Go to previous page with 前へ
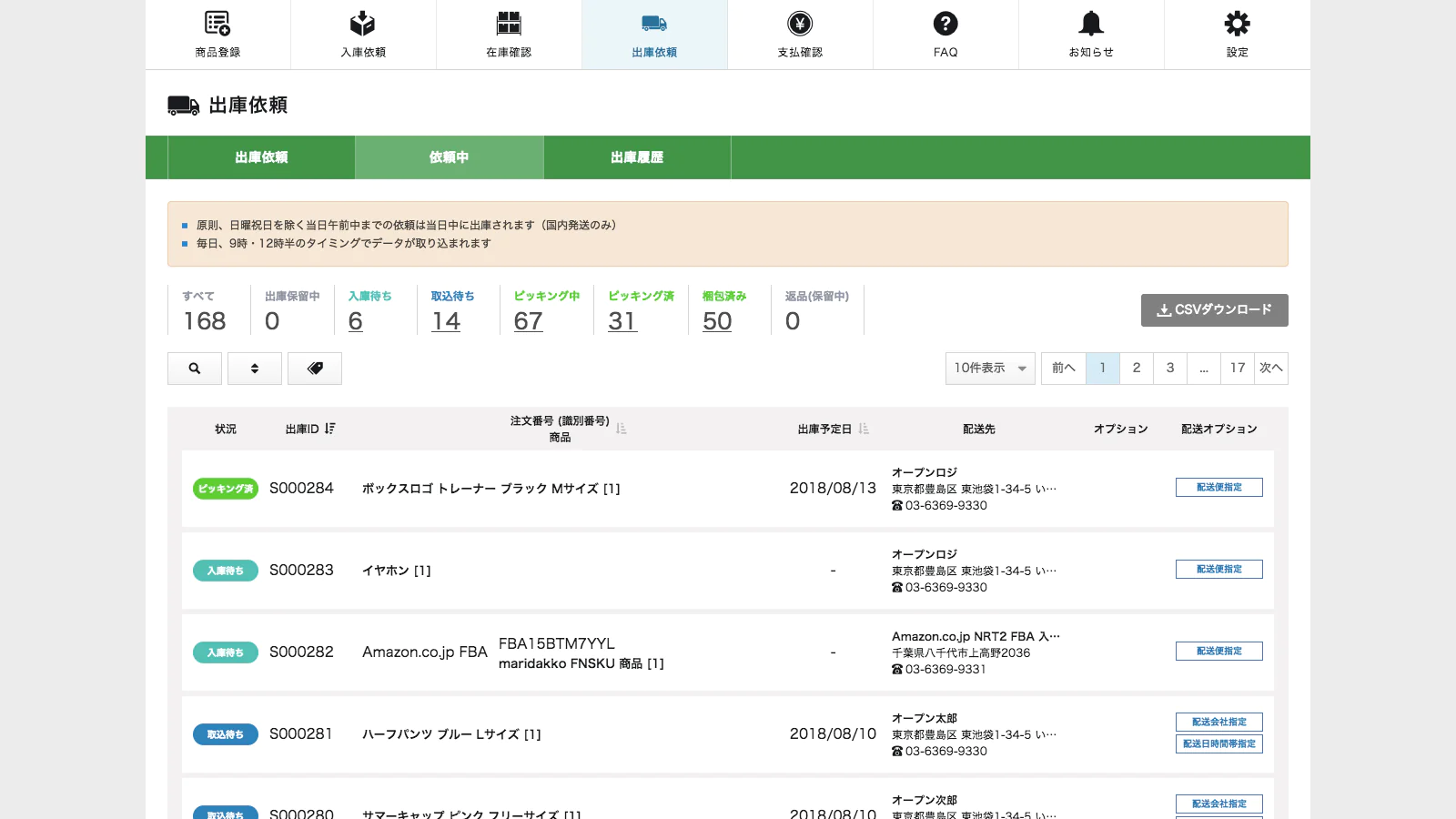The width and height of the screenshot is (1456, 819). [1064, 369]
